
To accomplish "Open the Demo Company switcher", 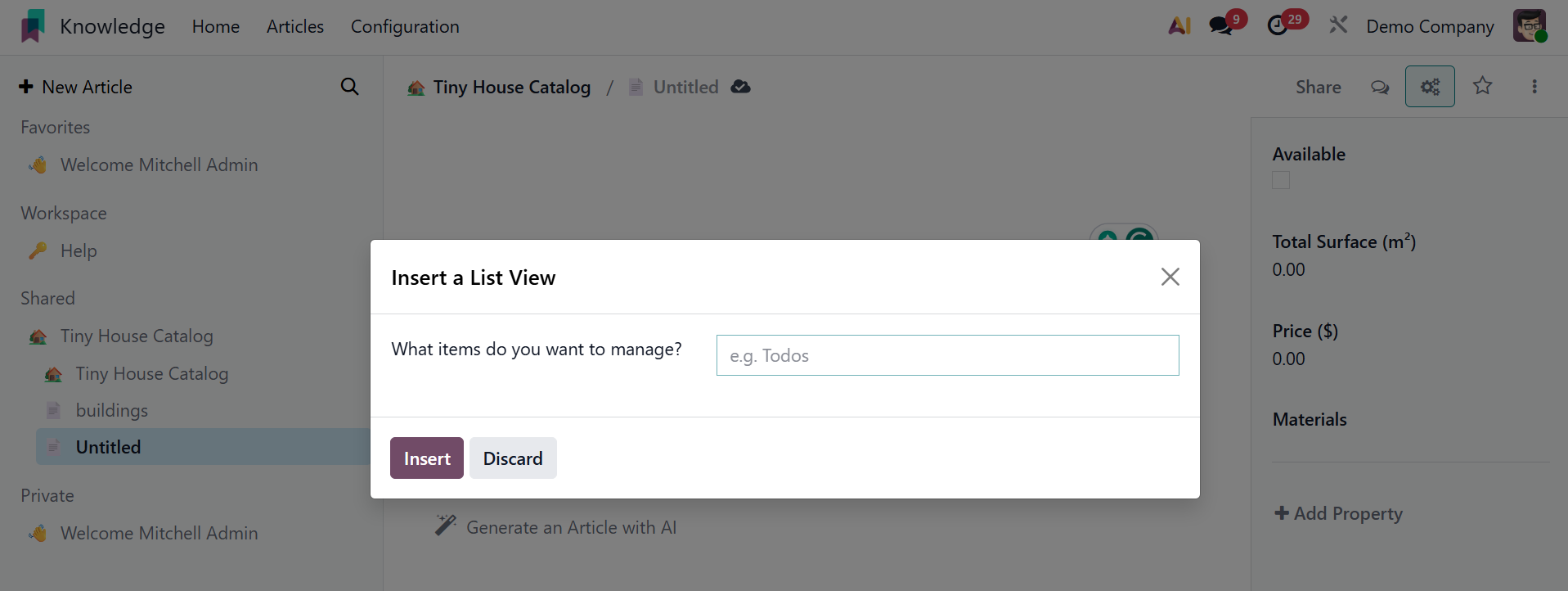I will [1430, 26].
